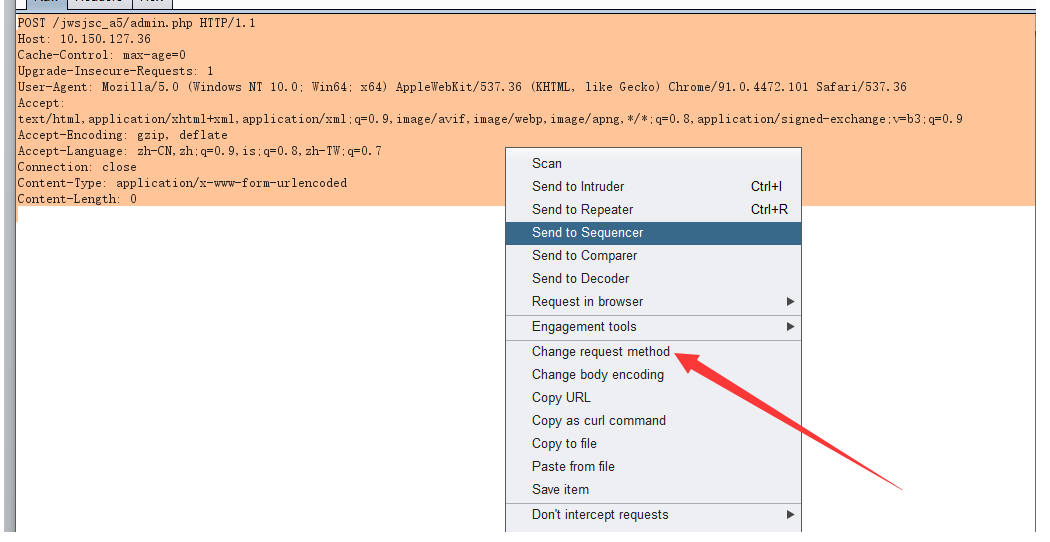
Task: Expand the Request in browser submenu arrow
Action: [790, 301]
